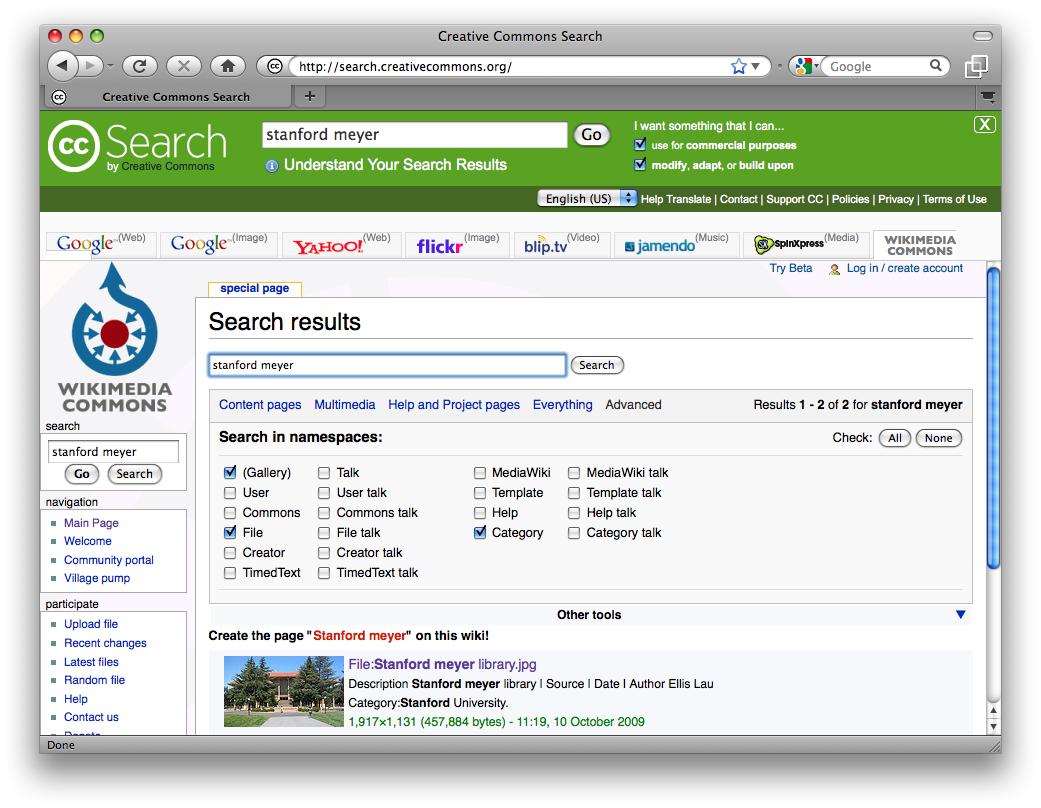Bookmark page with the star icon
This screenshot has width=1041, height=808.
(x=738, y=66)
